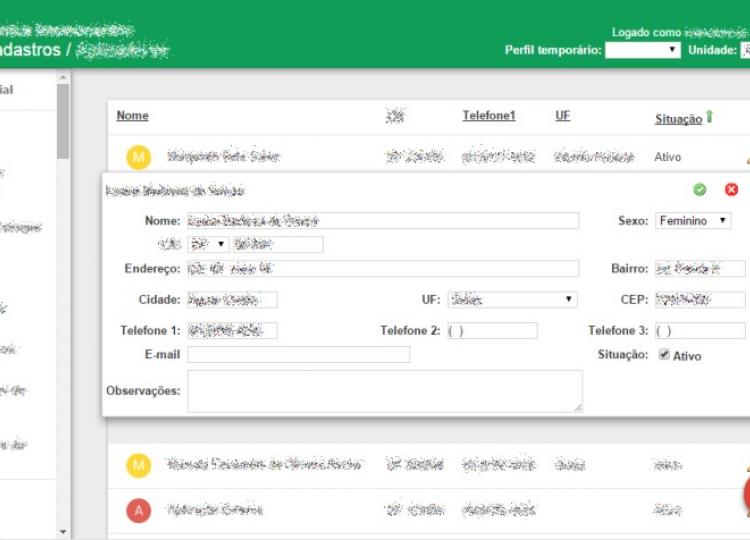The height and width of the screenshot is (540, 750).
Task: Click the Cidade input field
Action: coord(232,300)
